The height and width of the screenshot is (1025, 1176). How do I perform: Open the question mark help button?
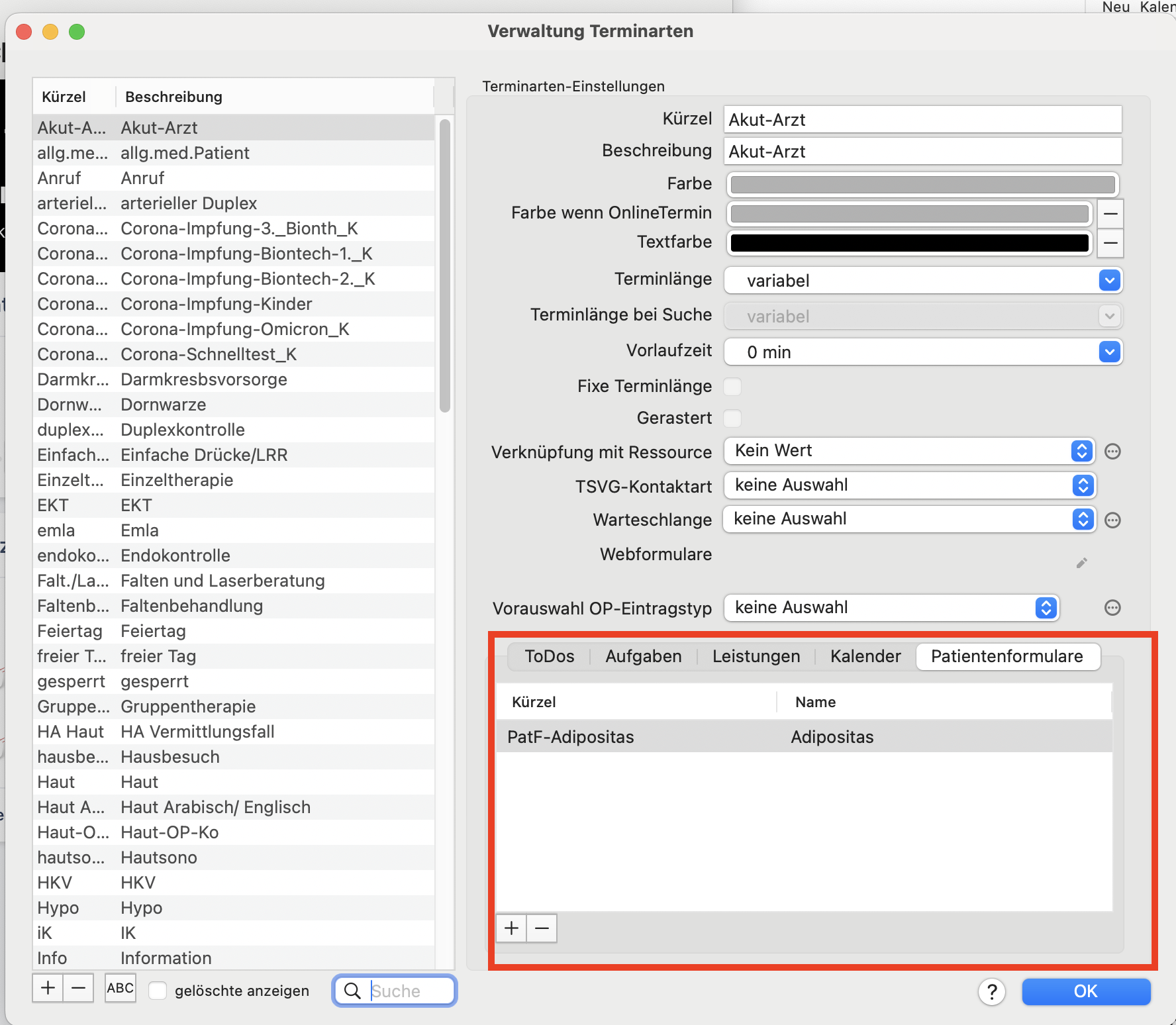click(992, 992)
